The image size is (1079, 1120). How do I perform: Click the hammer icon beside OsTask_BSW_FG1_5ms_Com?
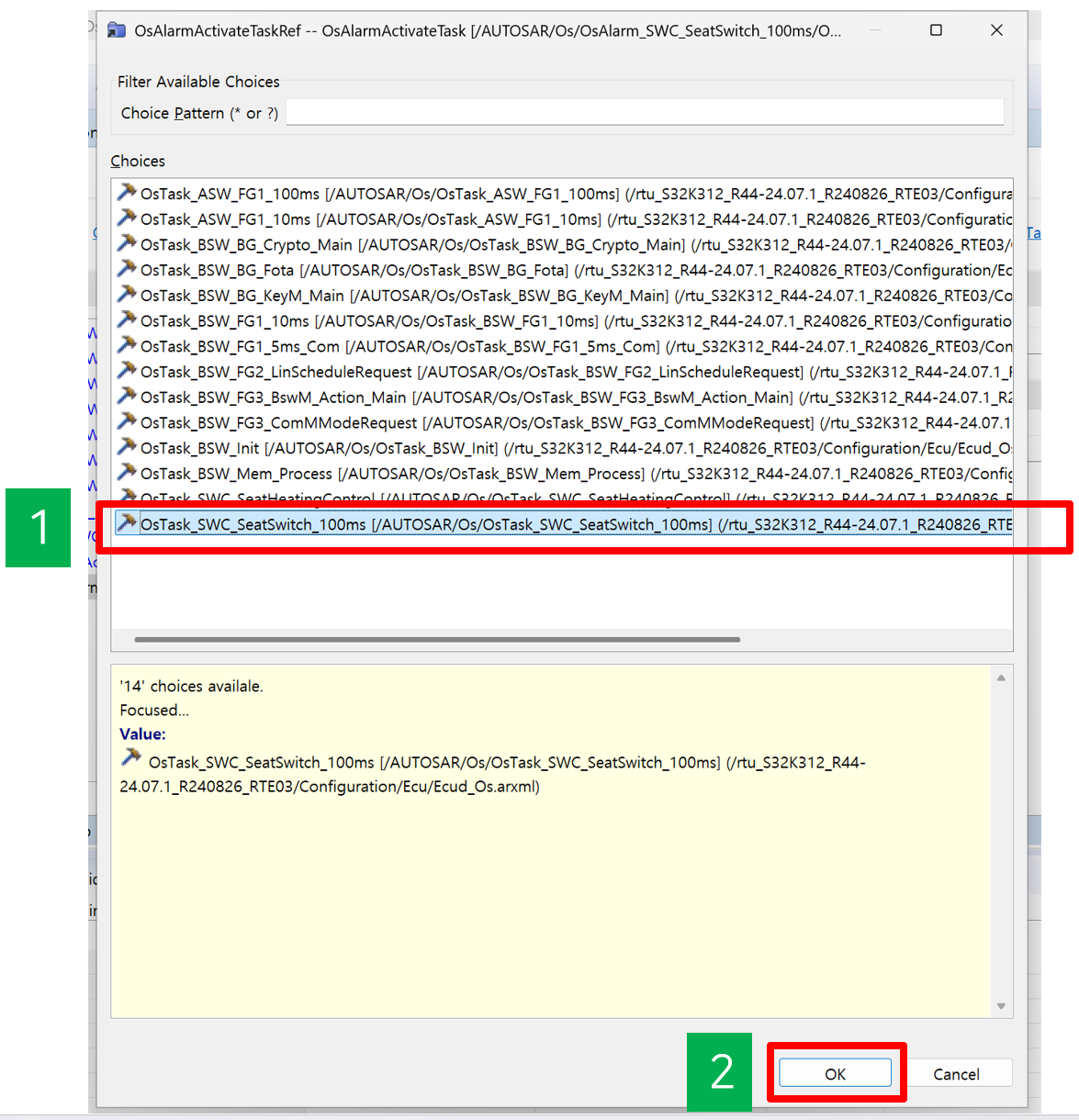point(126,346)
